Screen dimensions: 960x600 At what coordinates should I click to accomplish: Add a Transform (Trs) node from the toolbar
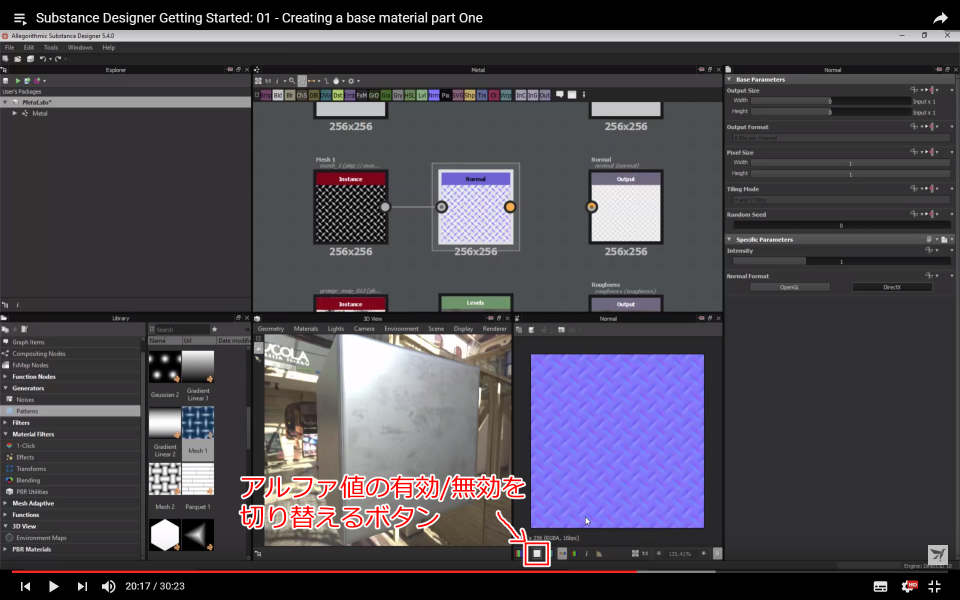point(482,95)
